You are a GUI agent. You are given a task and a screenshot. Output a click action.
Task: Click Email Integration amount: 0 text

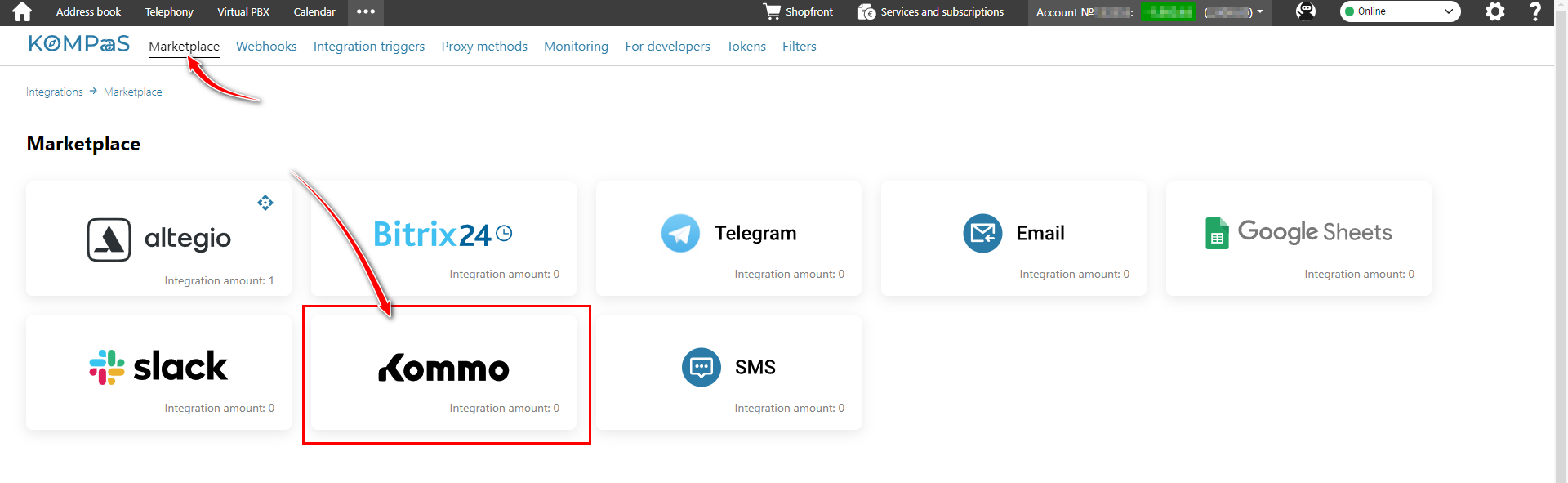pyautogui.click(x=1075, y=274)
